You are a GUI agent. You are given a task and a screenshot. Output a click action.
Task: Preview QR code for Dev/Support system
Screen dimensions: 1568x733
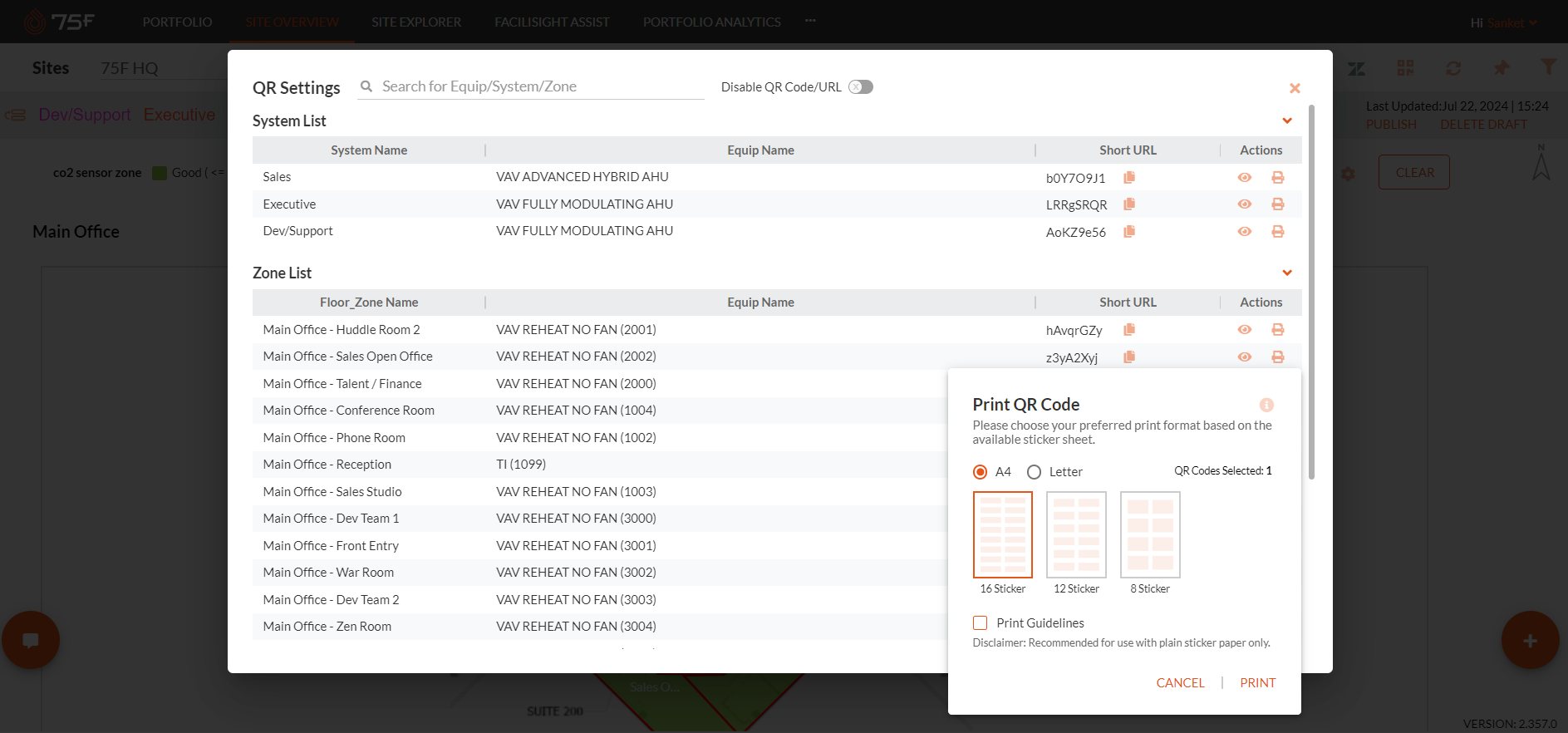point(1244,232)
